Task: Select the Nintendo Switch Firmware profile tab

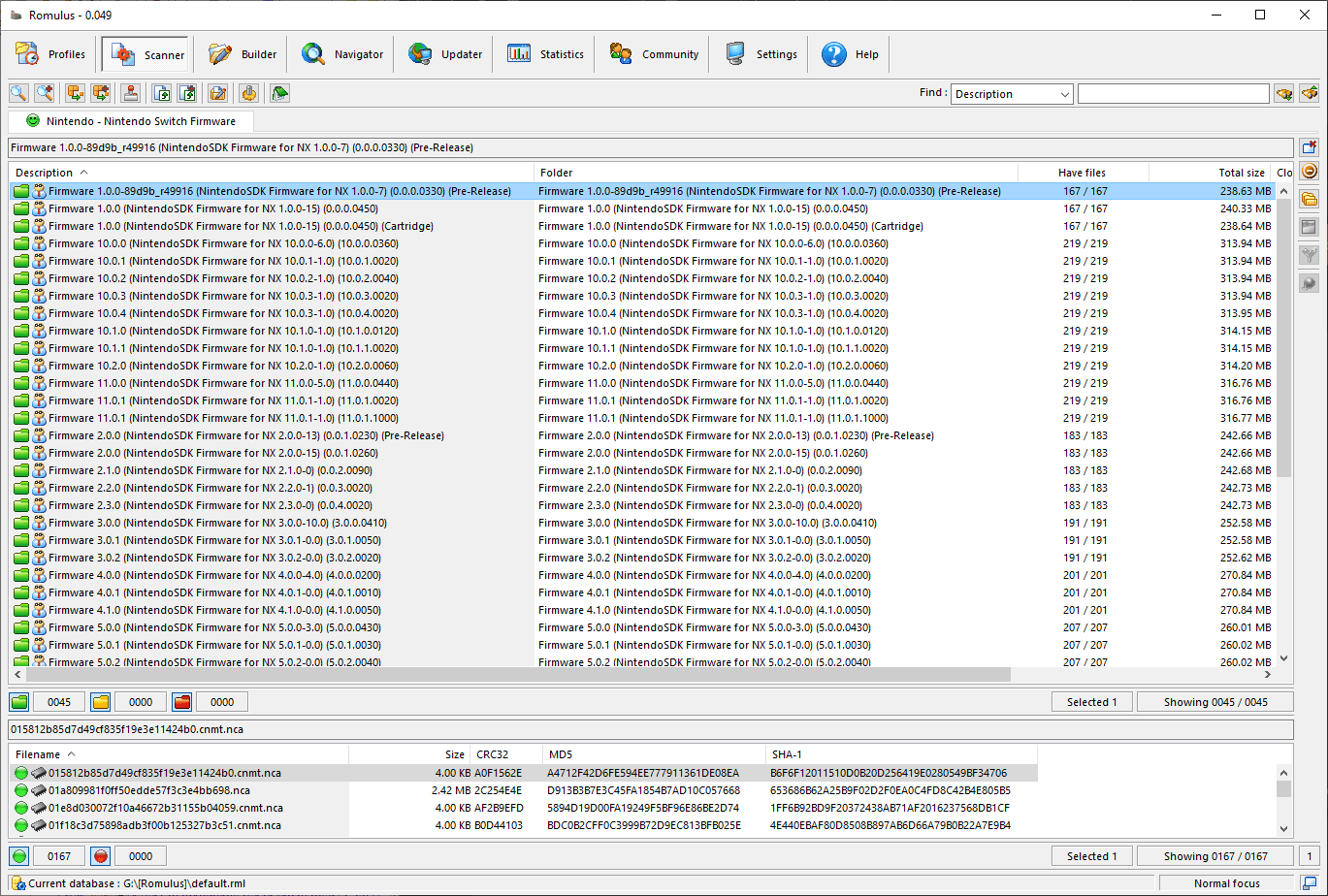Action: [x=131, y=121]
